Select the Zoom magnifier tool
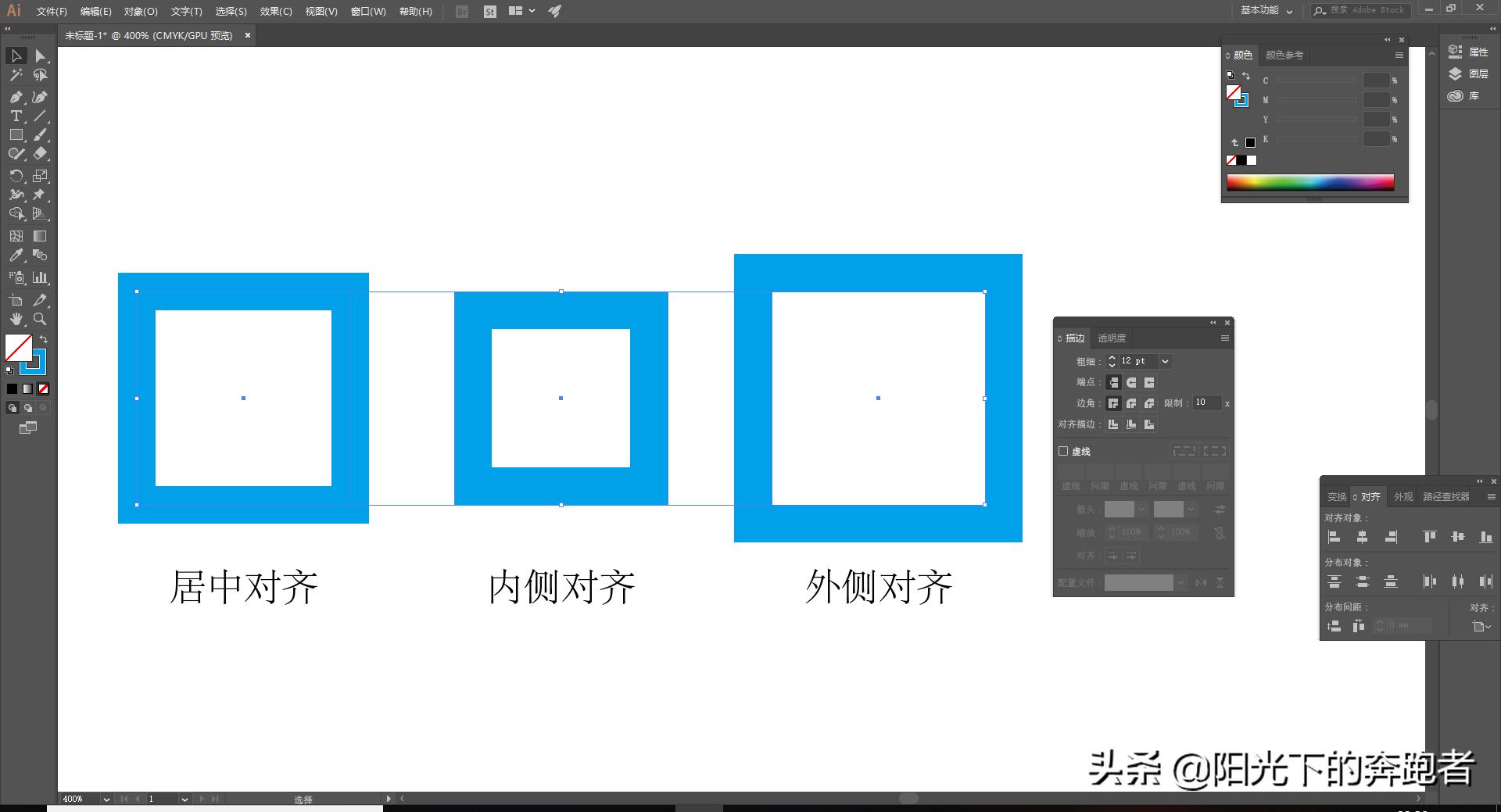The height and width of the screenshot is (812, 1501). point(41,319)
